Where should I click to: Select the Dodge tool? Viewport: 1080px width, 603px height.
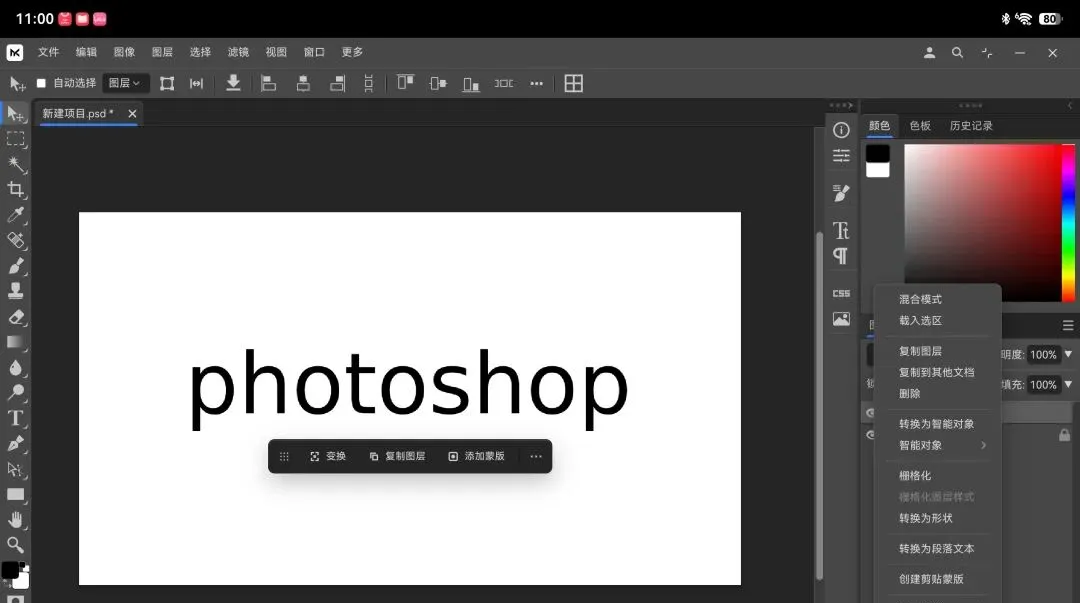[15, 393]
